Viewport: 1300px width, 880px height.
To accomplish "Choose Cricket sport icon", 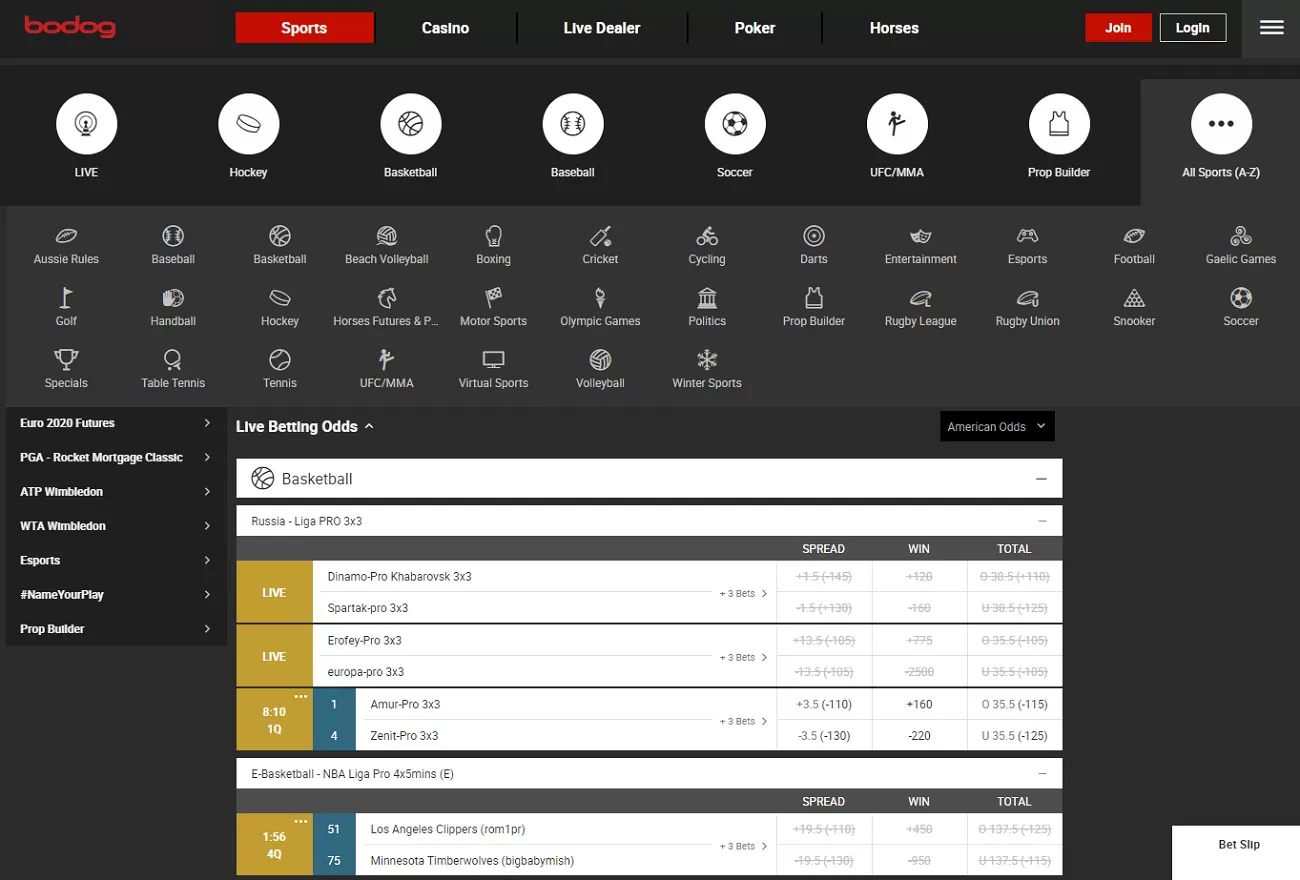I will tap(600, 236).
